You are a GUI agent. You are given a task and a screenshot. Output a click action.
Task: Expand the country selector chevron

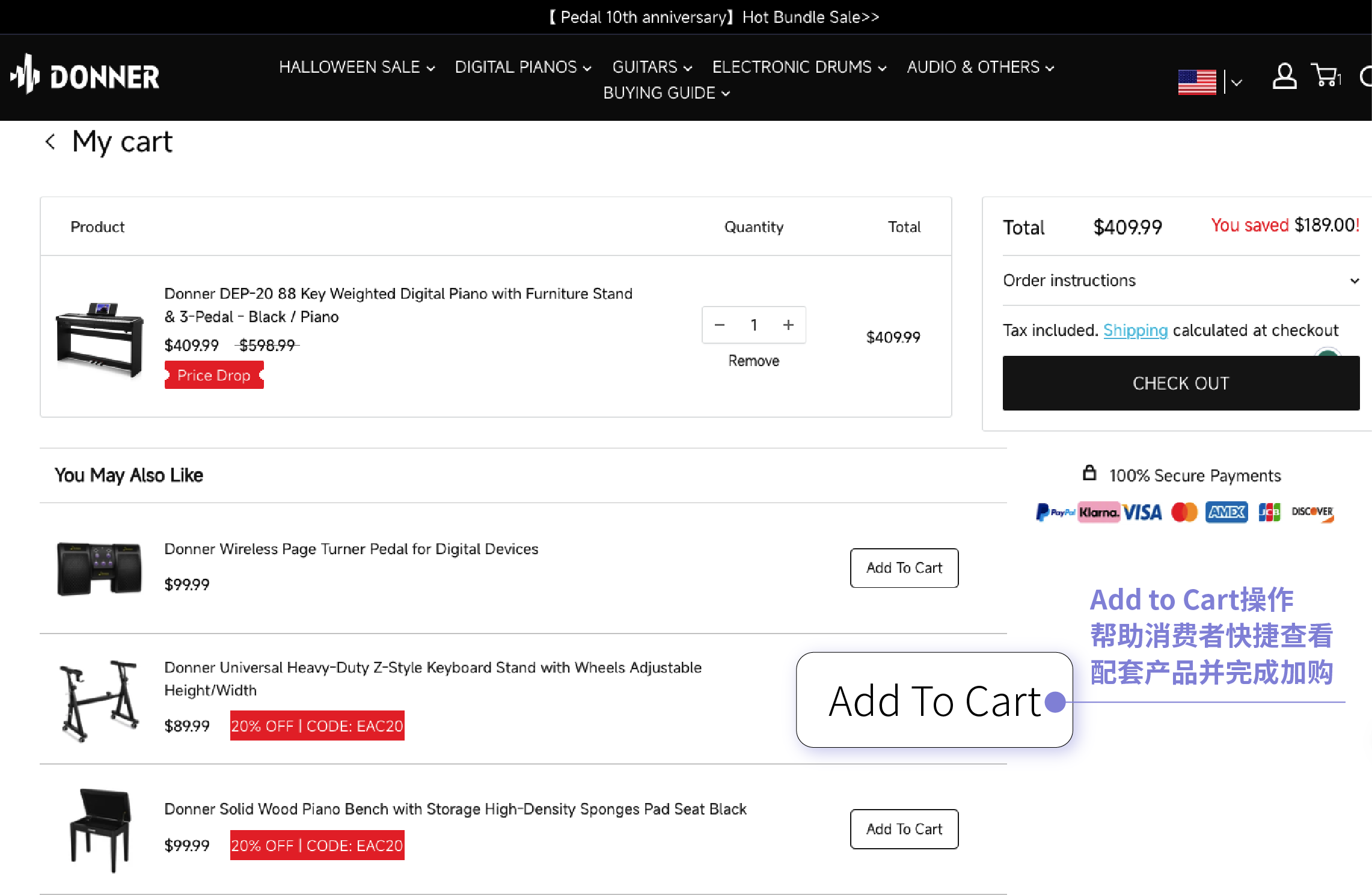tap(1236, 82)
